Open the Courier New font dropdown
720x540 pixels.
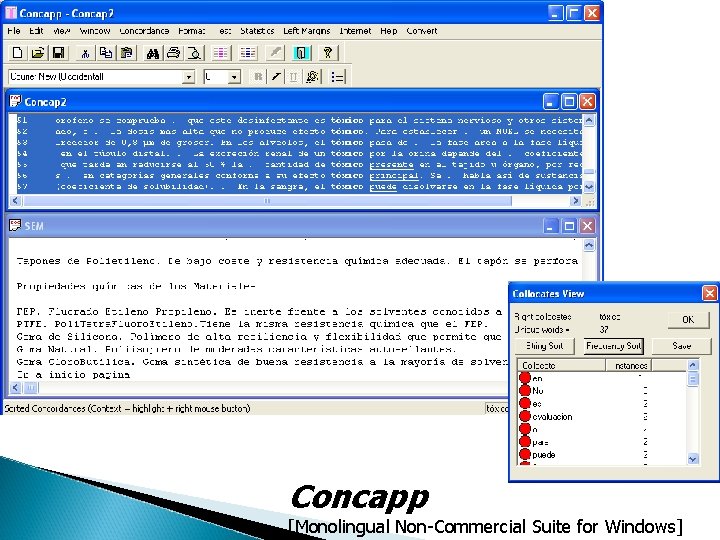click(x=188, y=77)
